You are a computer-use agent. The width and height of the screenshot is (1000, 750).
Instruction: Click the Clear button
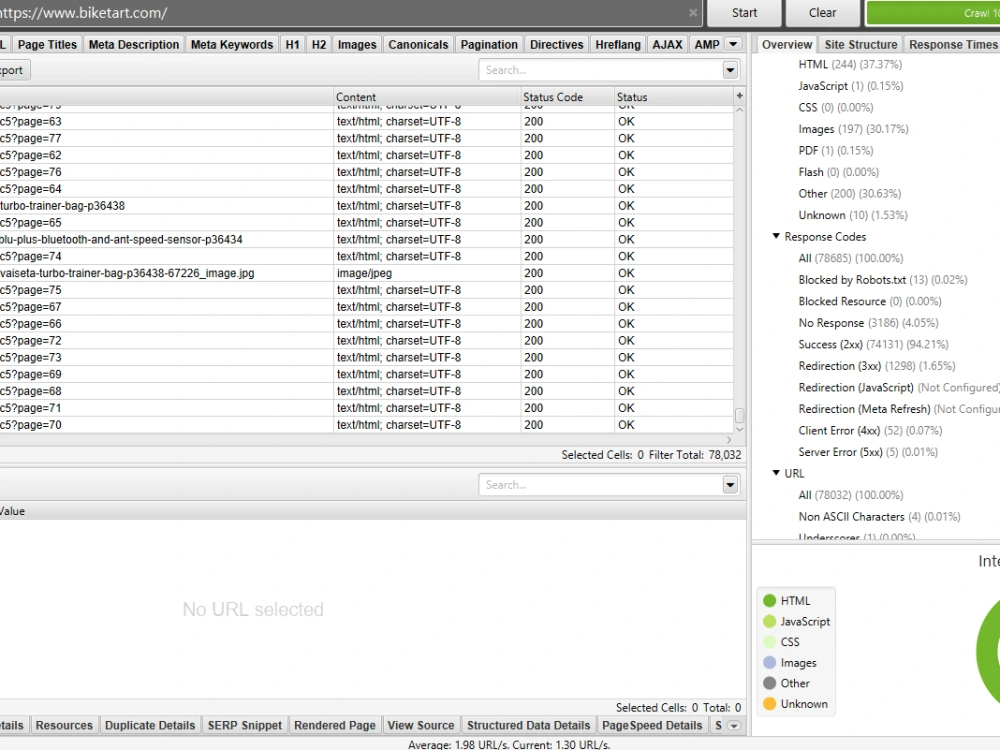(x=822, y=13)
